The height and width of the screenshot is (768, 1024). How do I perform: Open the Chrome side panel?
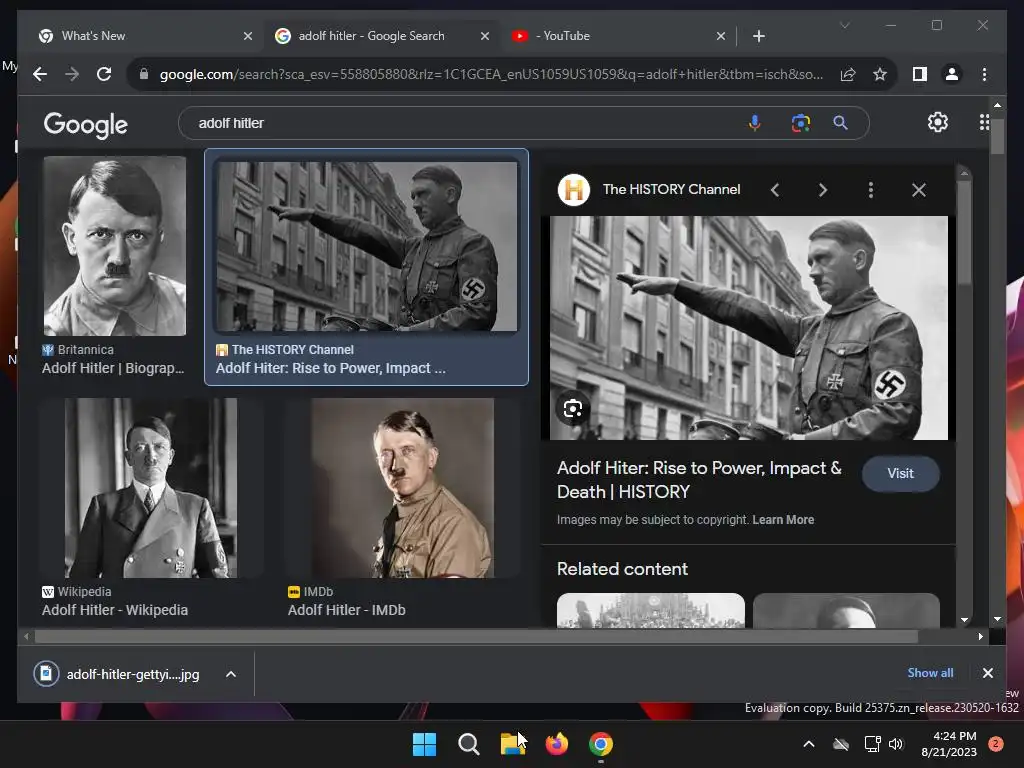click(920, 74)
